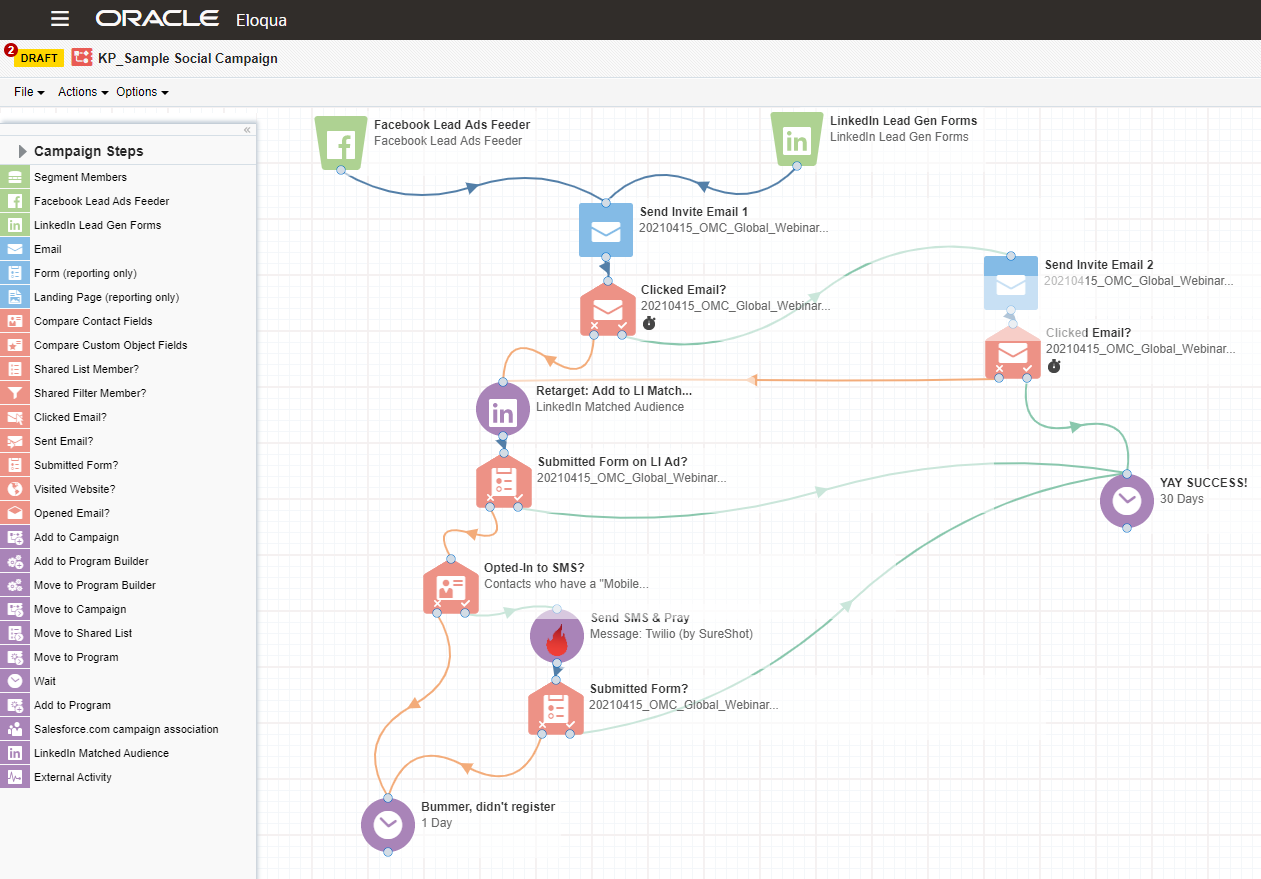
Task: Select Submitted Form on LI Ad? node
Action: click(x=504, y=481)
